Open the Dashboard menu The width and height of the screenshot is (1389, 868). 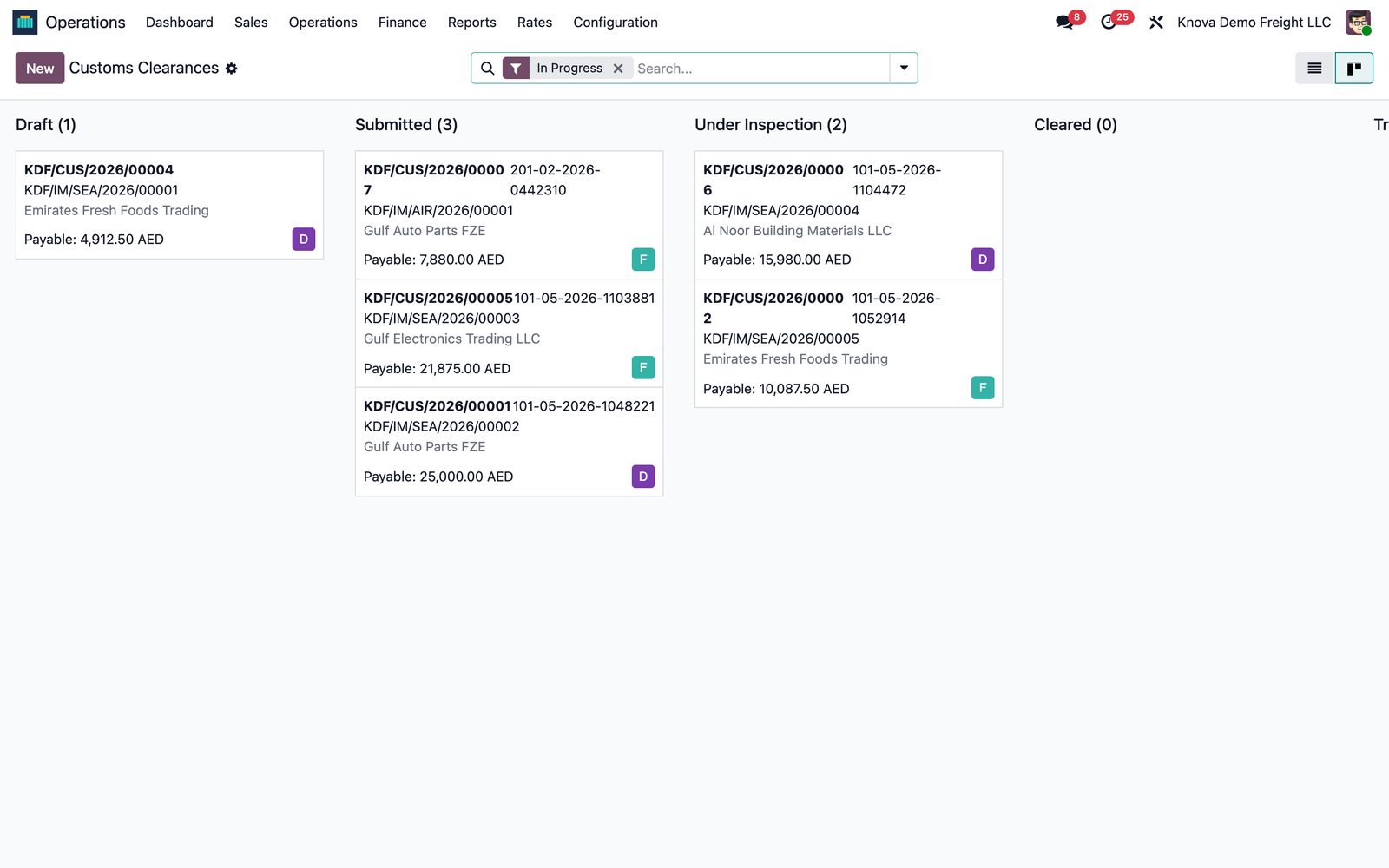point(180,23)
